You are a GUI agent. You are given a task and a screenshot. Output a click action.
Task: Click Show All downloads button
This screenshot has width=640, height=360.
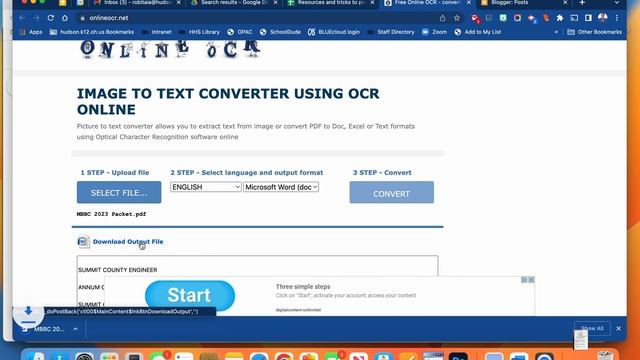point(592,328)
